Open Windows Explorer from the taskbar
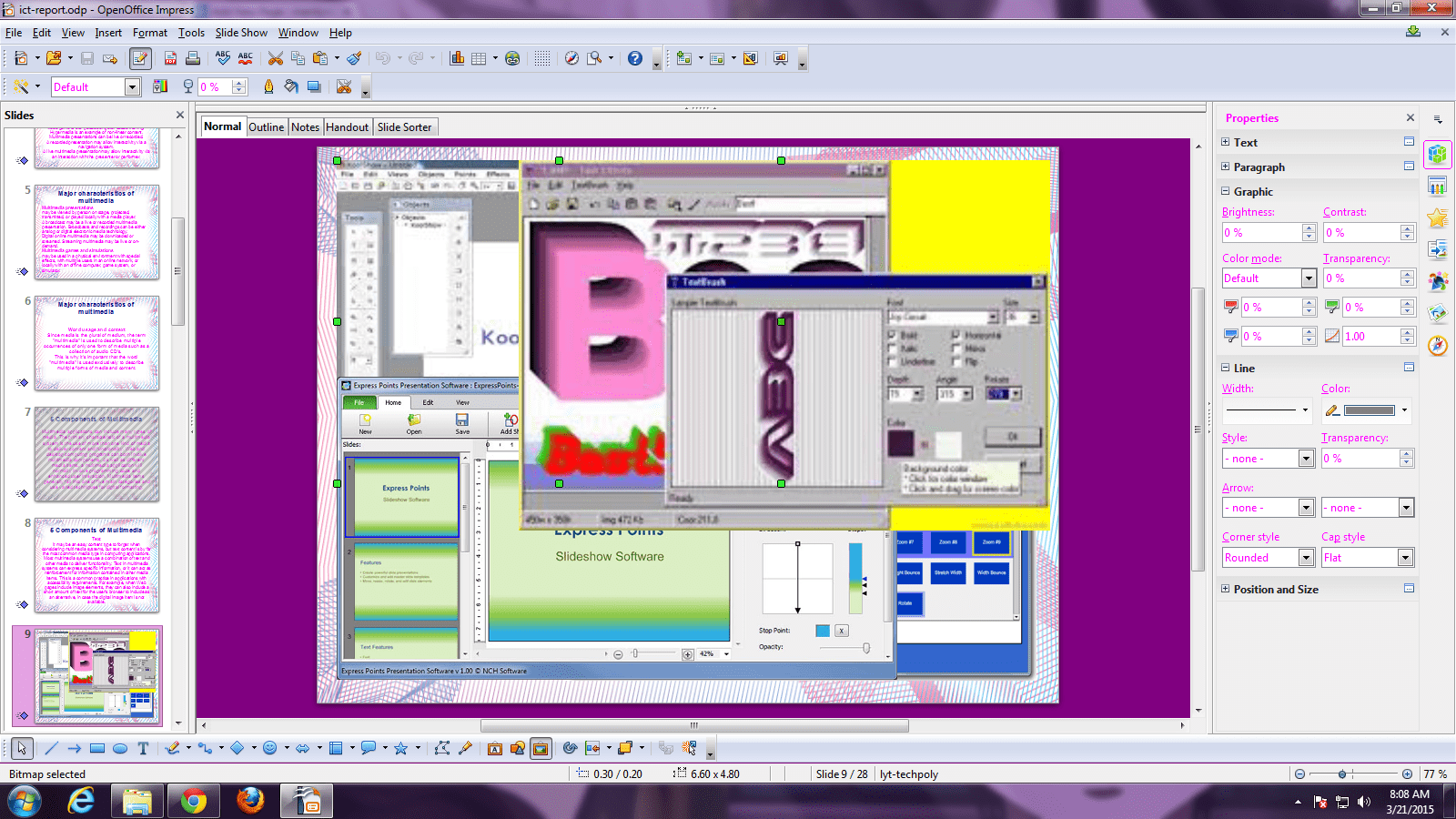Viewport: 1456px width, 819px height. 136,801
